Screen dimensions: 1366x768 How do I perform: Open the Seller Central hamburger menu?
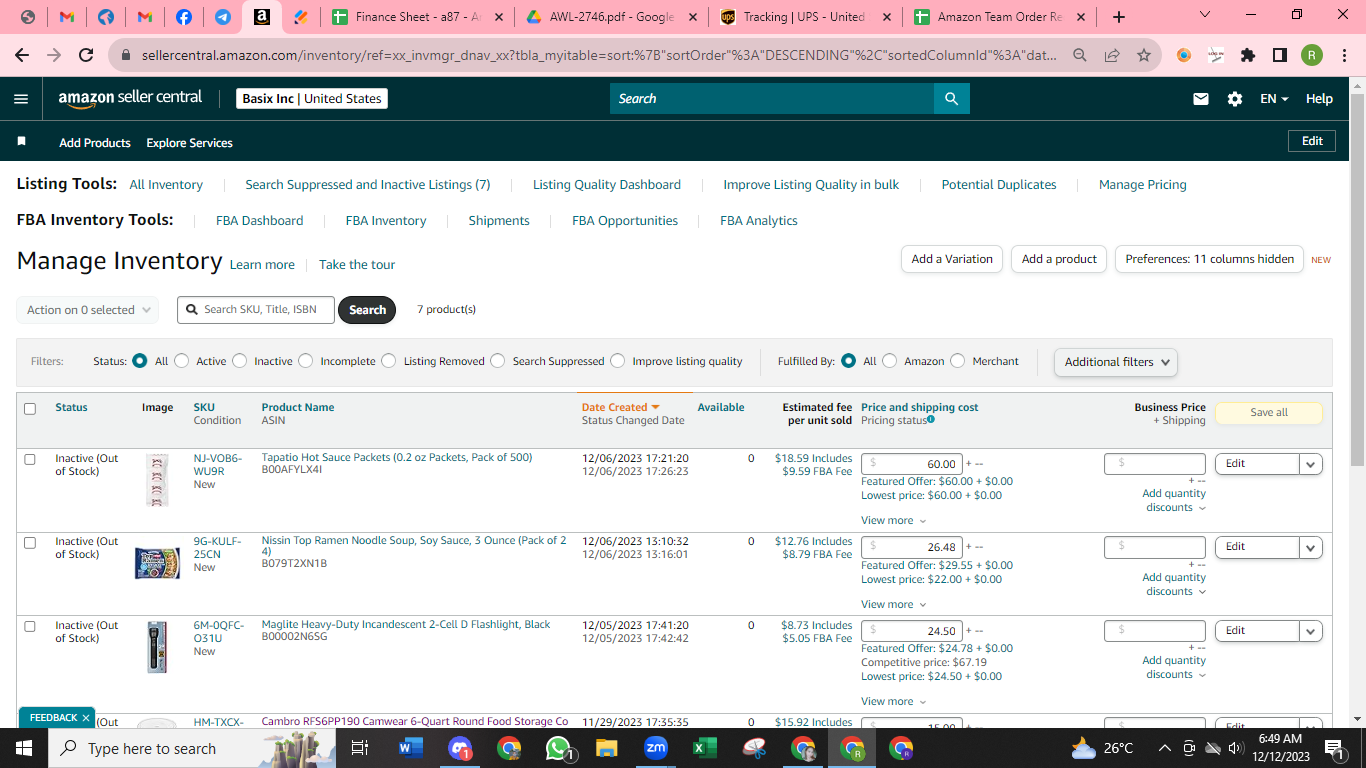click(21, 99)
